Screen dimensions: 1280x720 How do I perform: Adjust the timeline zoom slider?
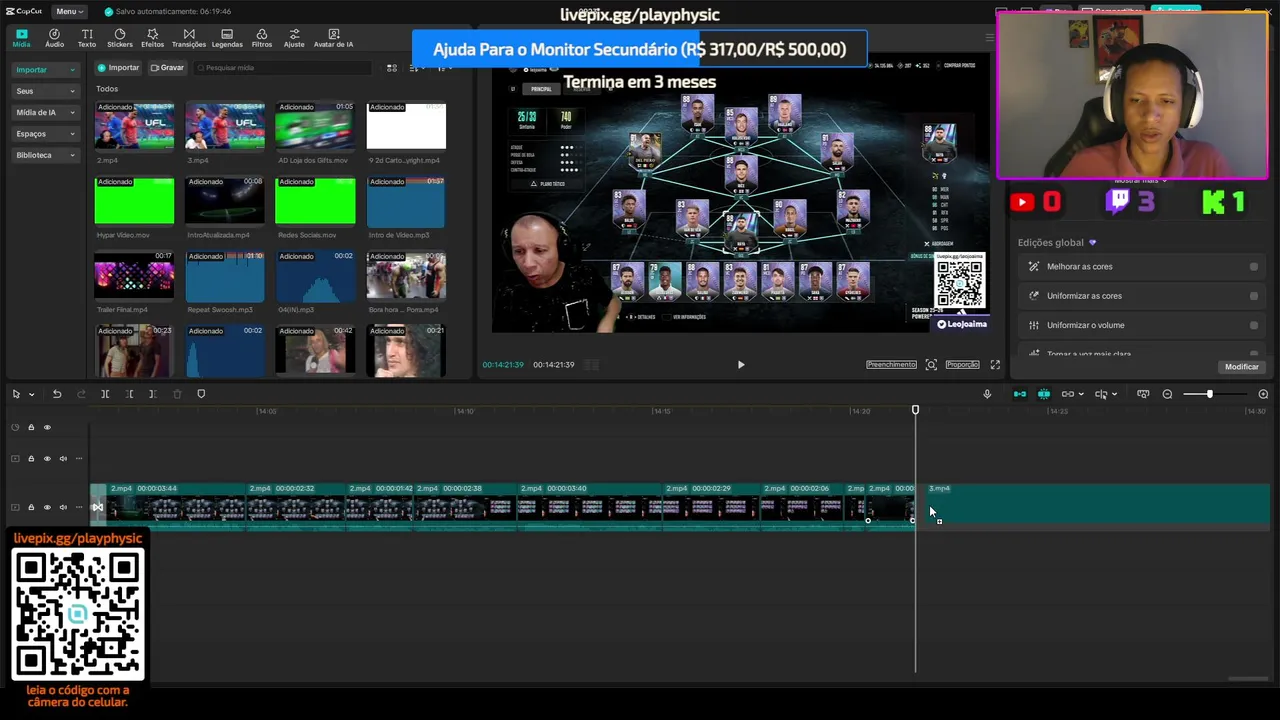1211,394
